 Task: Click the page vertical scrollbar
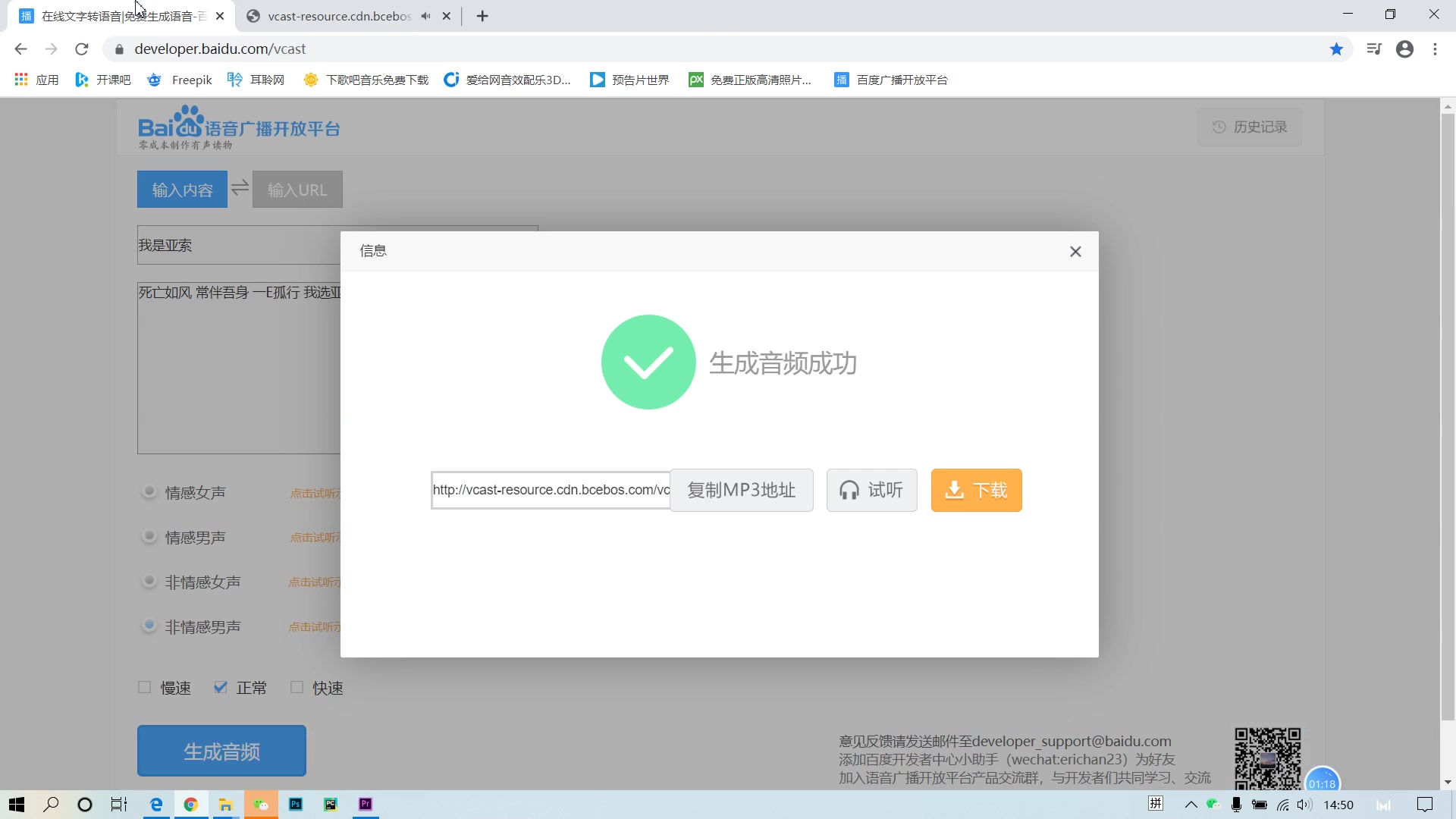click(1448, 417)
